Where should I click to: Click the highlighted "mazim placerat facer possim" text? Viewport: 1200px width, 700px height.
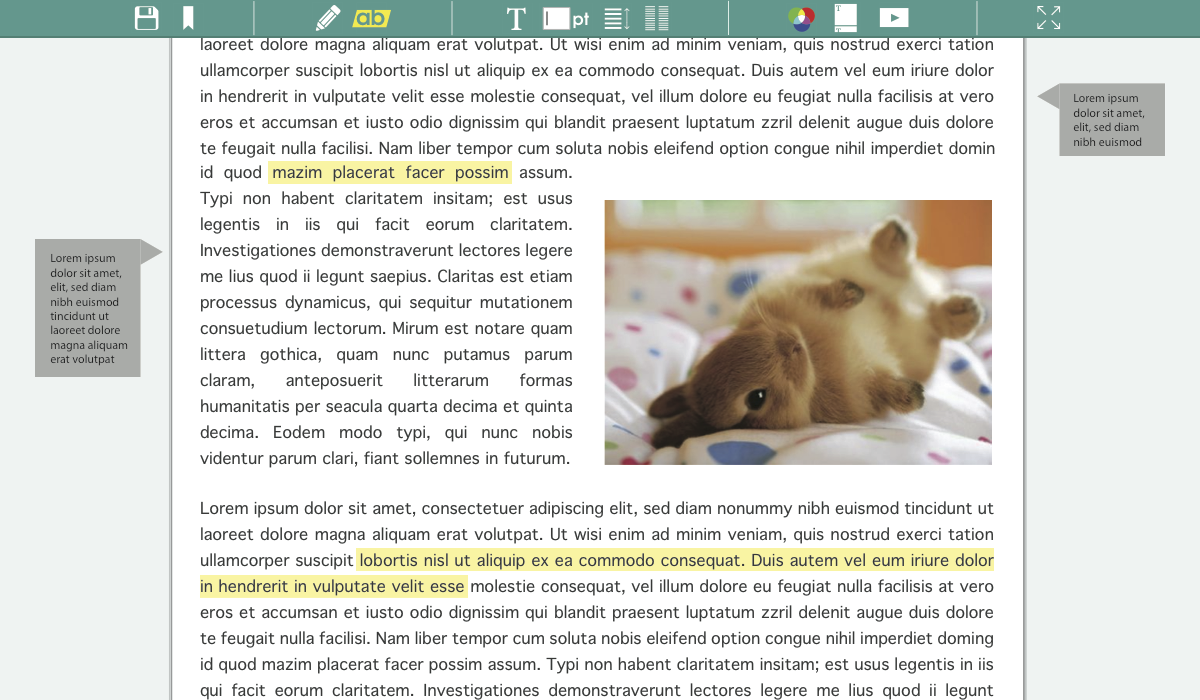390,173
